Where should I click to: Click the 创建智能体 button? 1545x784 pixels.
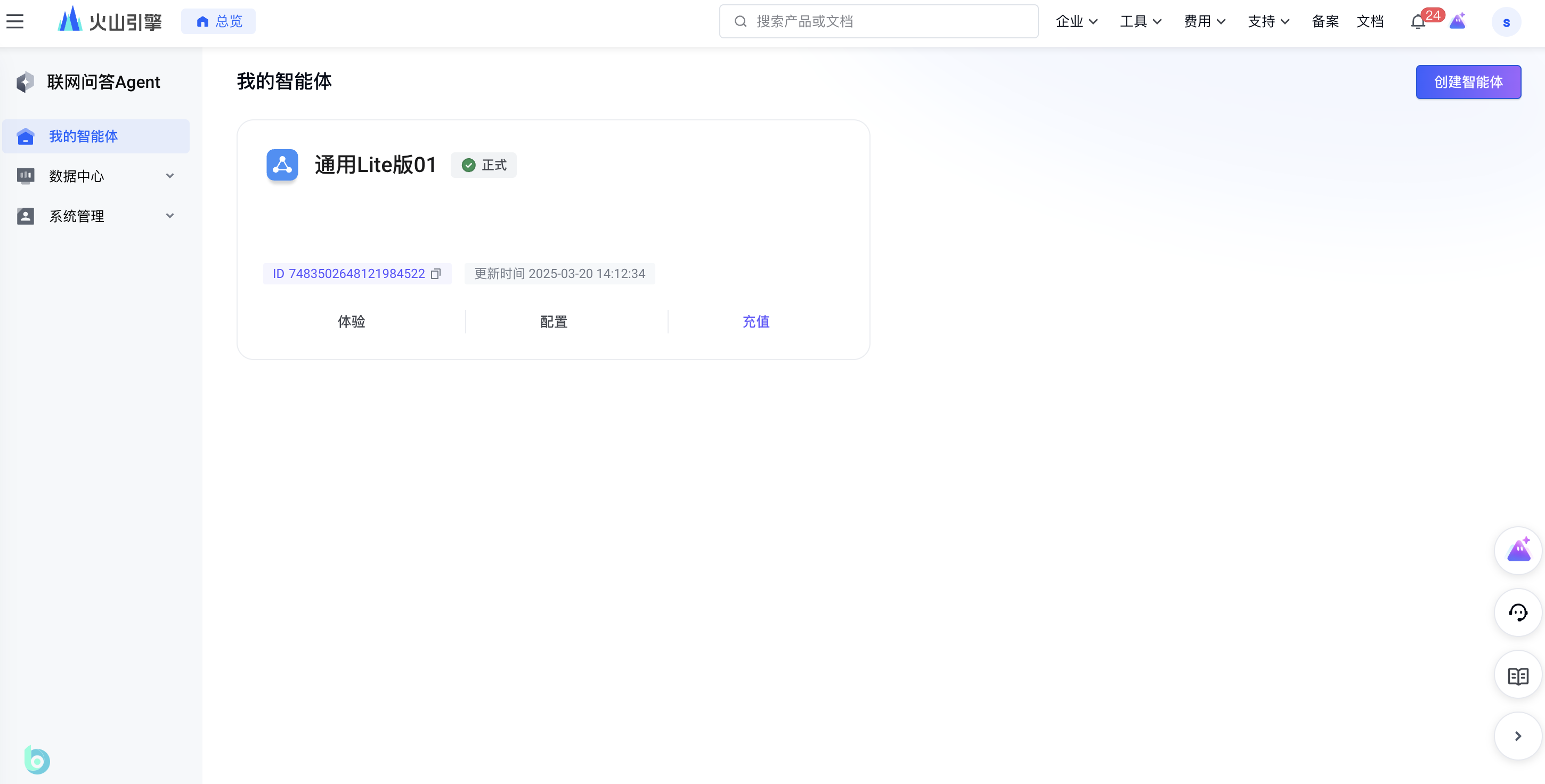1468,82
